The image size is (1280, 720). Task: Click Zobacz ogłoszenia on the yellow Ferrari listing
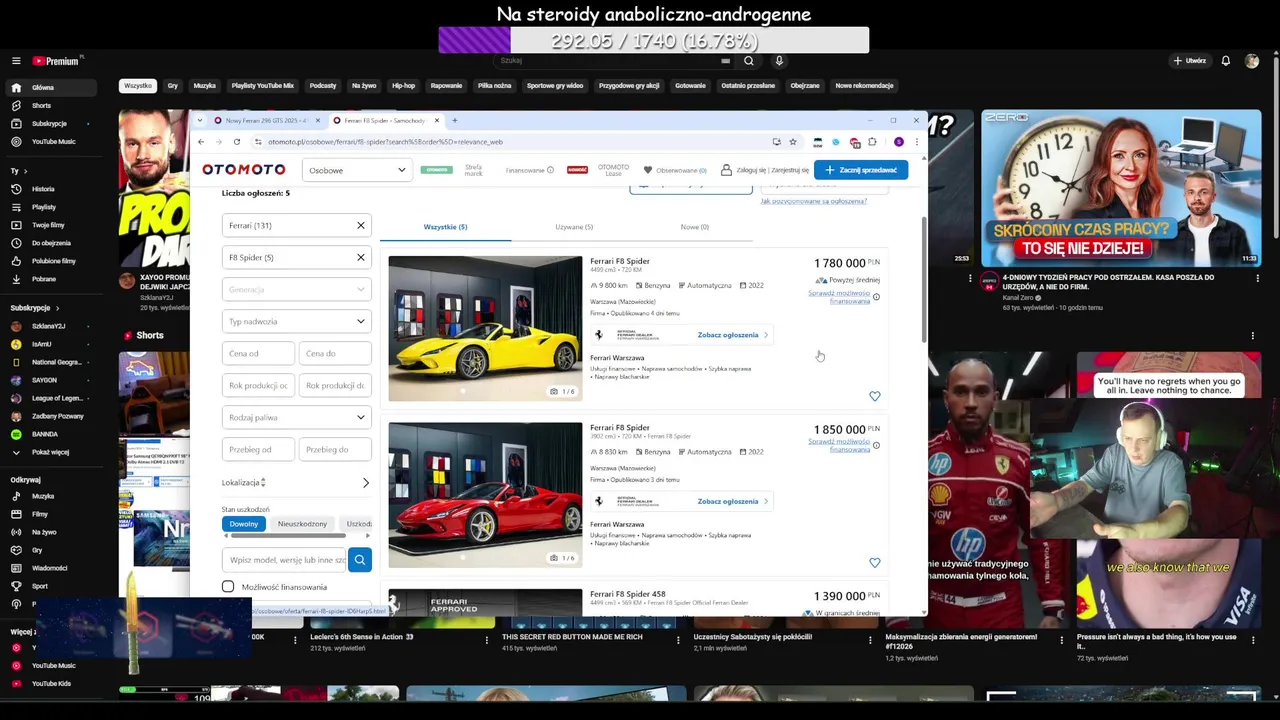(x=733, y=335)
